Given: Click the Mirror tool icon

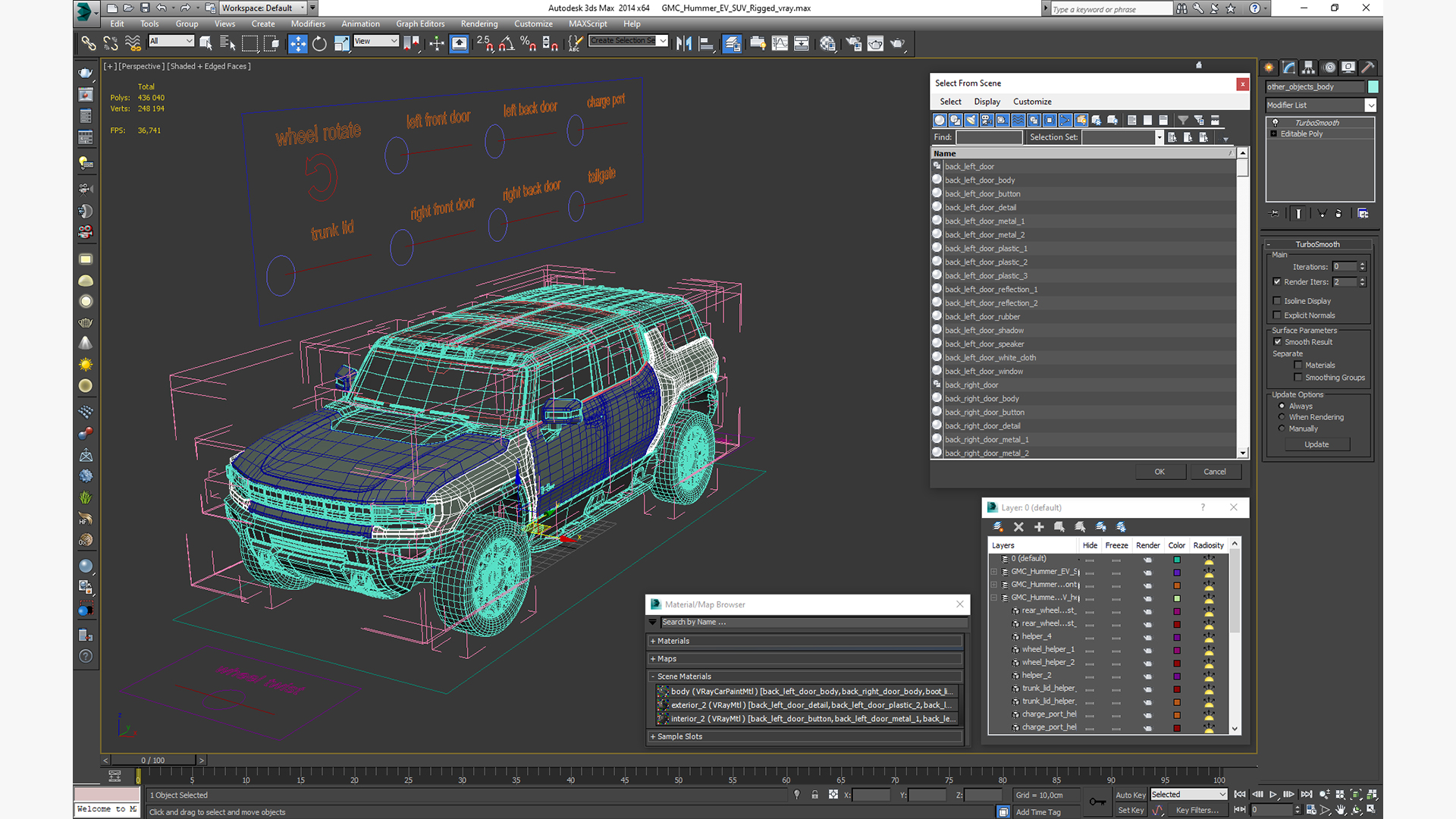Looking at the screenshot, I should 684,43.
